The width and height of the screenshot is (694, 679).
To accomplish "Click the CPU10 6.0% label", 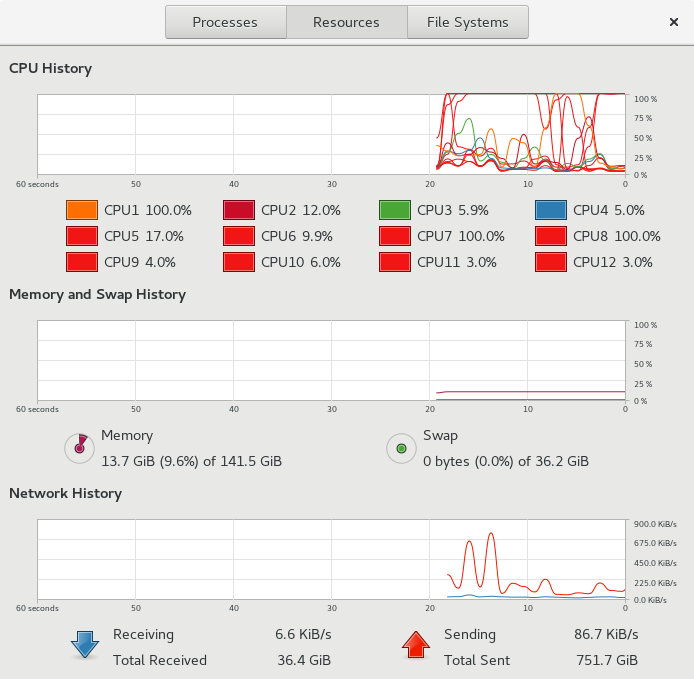I will click(x=301, y=262).
